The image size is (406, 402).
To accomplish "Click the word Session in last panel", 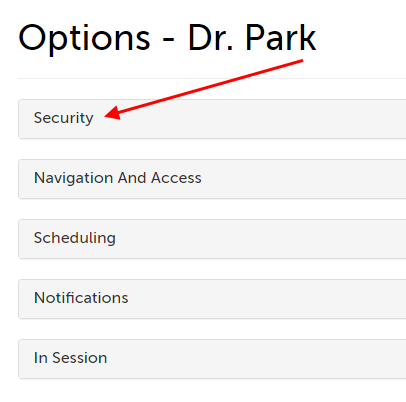I will coord(80,358).
